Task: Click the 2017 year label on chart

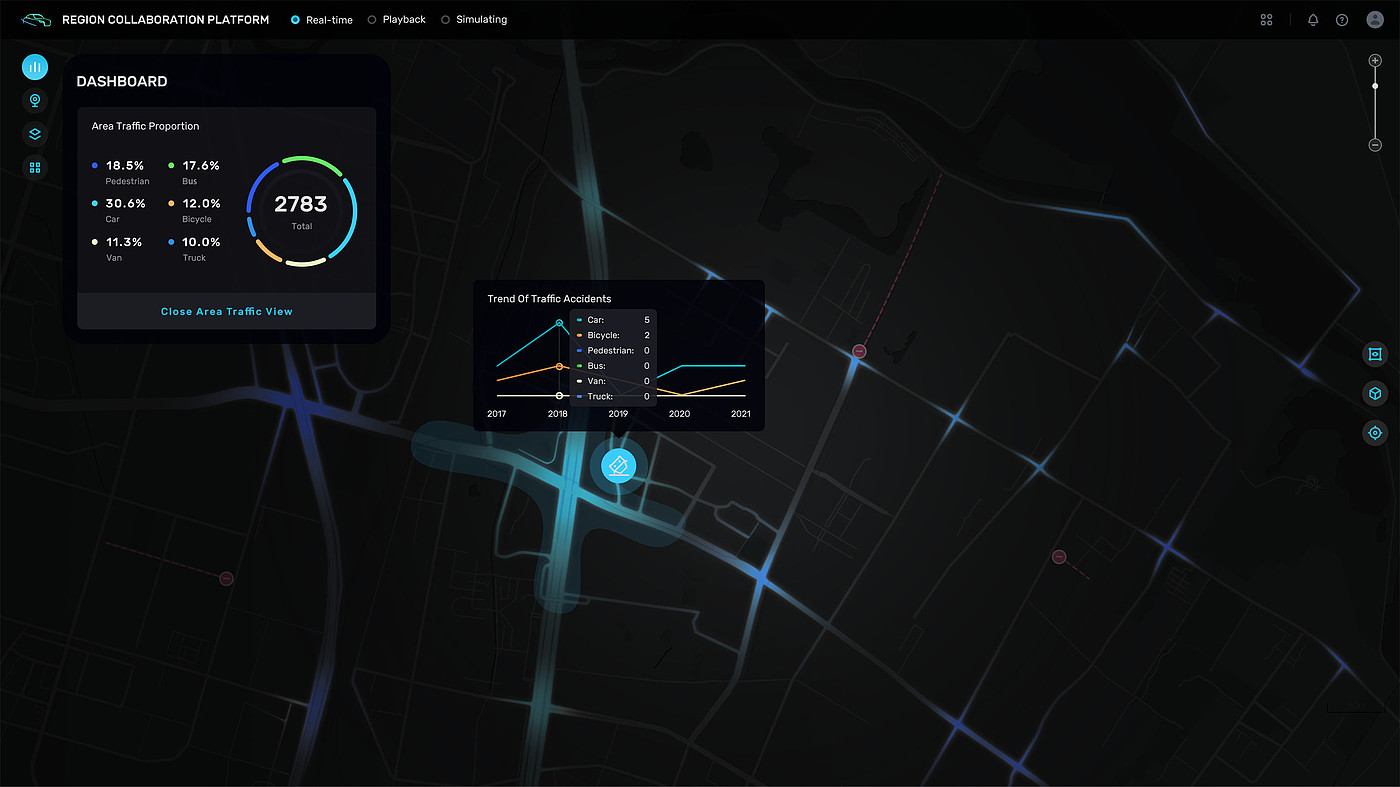Action: pyautogui.click(x=497, y=414)
